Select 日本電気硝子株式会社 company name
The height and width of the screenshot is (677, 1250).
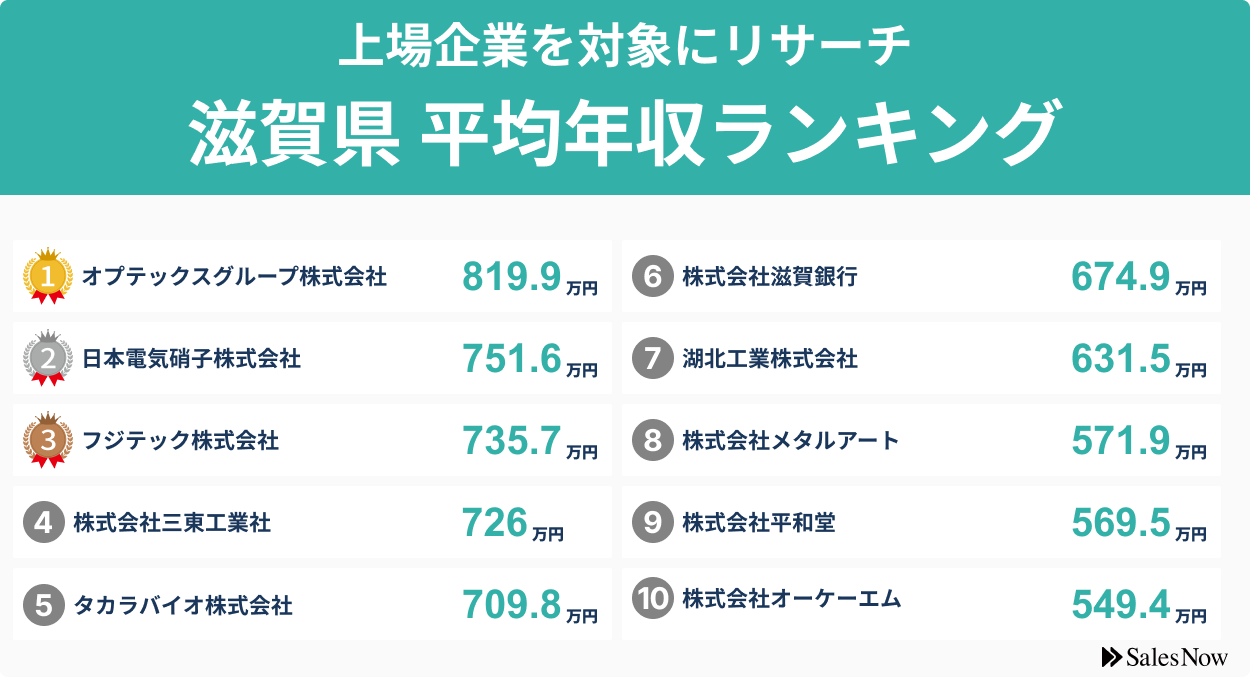(191, 358)
